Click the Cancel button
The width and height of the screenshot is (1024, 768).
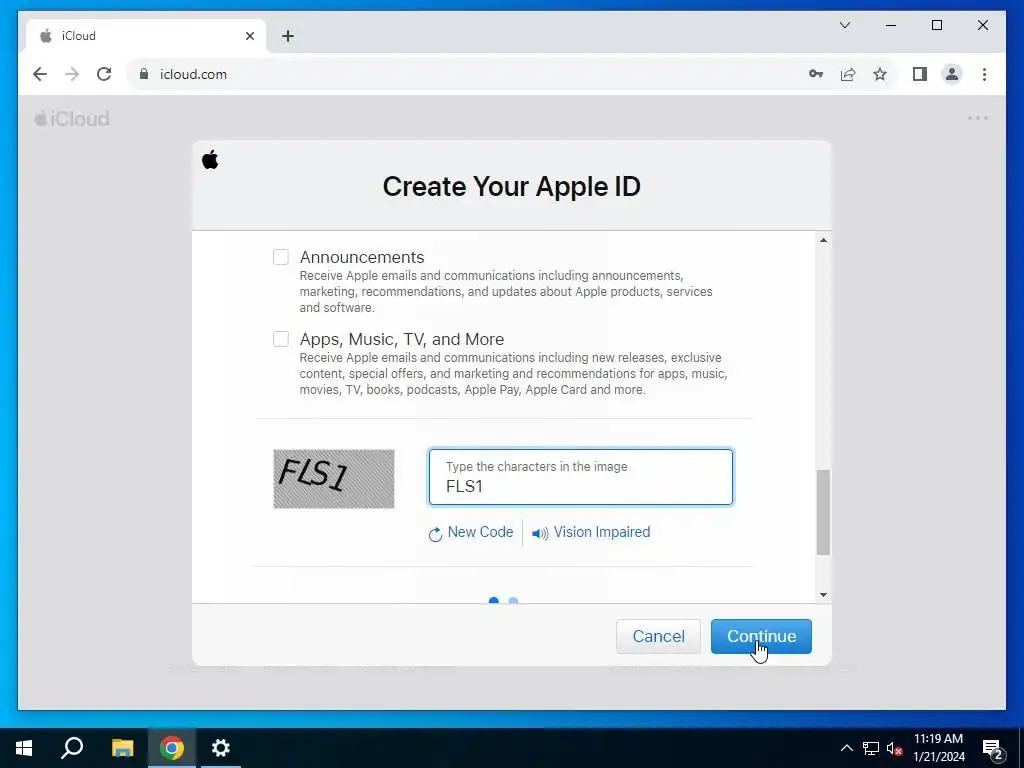658,636
